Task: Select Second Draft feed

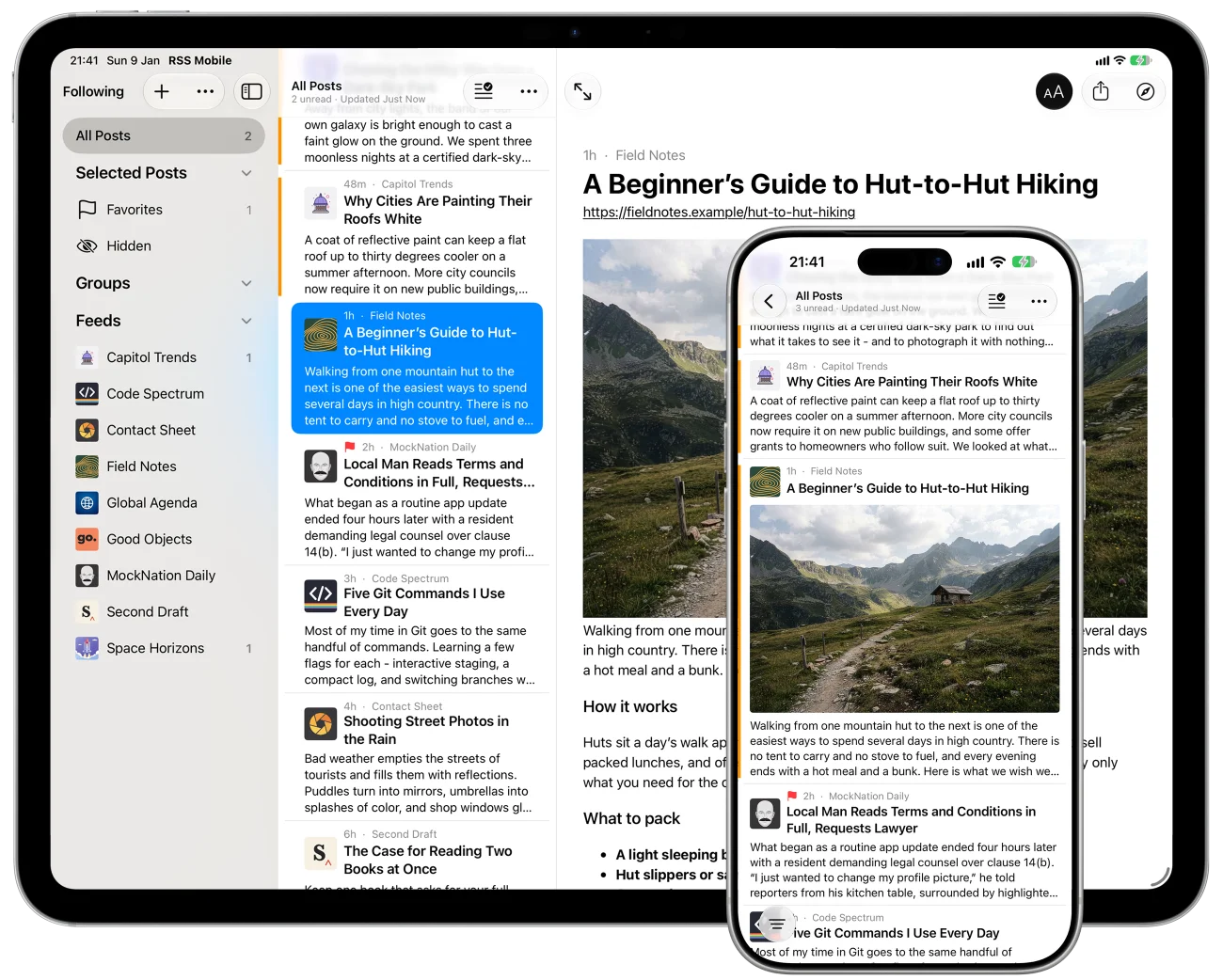Action: (x=165, y=612)
